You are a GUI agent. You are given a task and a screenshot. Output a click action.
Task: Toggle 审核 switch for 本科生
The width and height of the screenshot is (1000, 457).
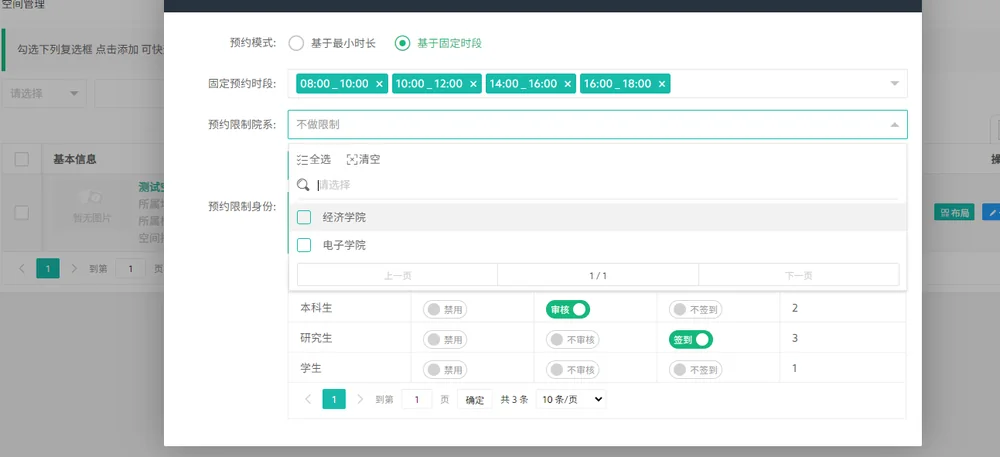(568, 309)
